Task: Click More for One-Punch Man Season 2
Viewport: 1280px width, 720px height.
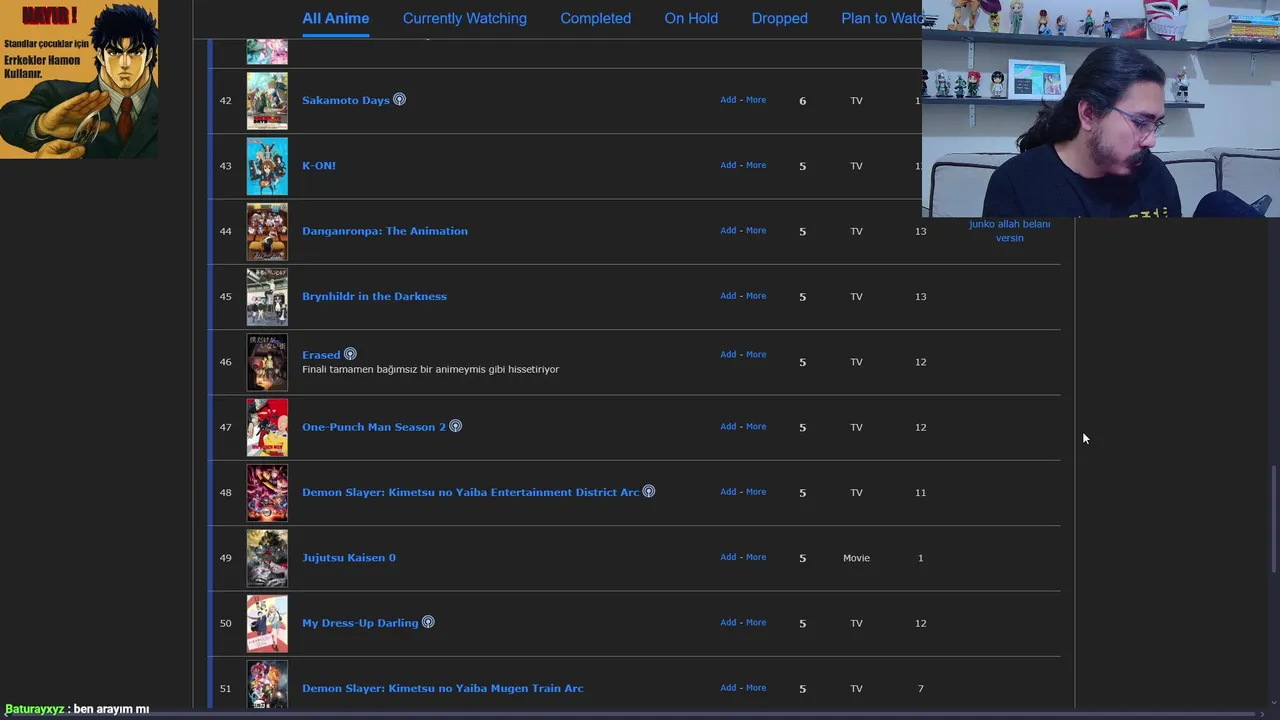Action: (x=756, y=426)
